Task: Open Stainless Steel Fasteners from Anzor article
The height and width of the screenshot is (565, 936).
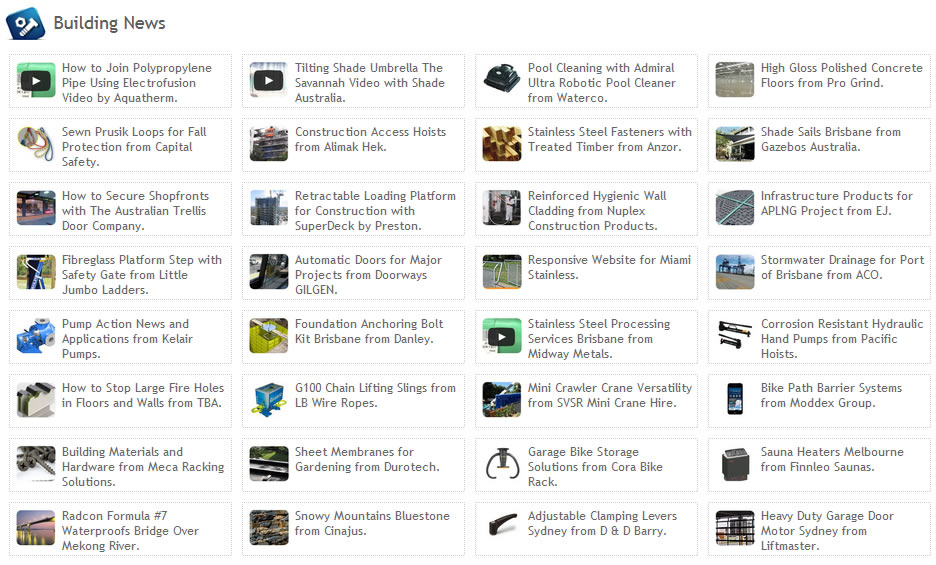Action: [609, 139]
